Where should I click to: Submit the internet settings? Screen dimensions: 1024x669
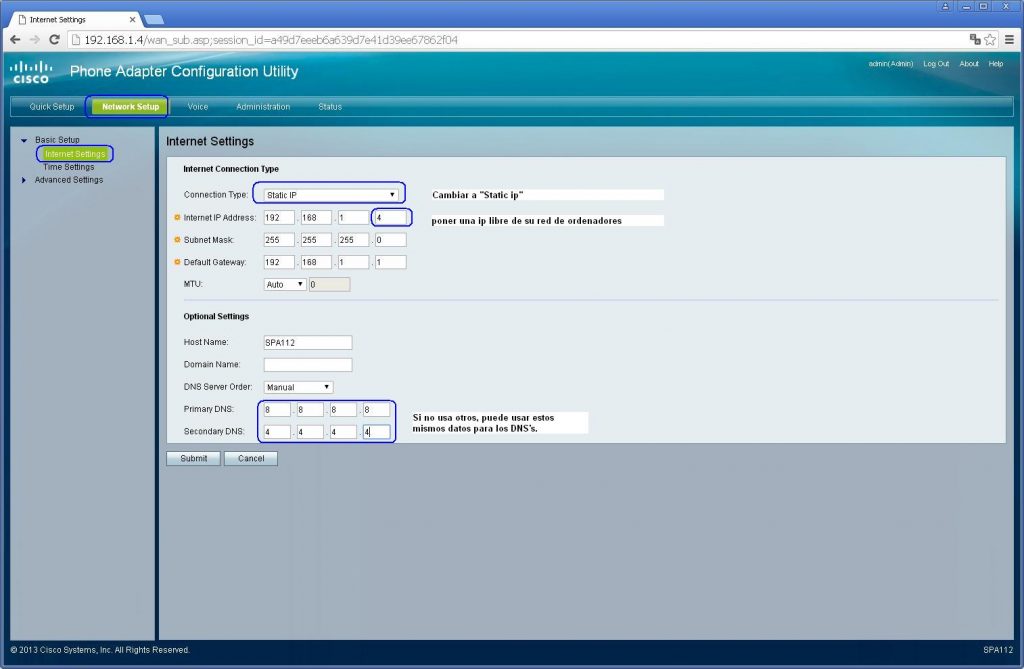point(192,458)
